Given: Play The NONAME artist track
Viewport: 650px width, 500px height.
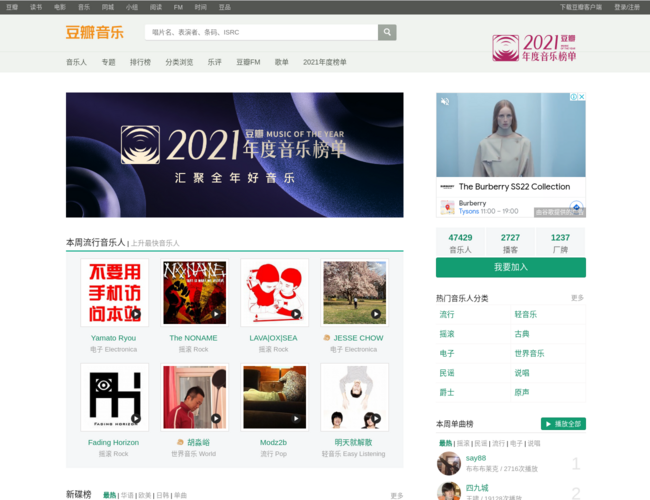Looking at the screenshot, I should coord(216,314).
